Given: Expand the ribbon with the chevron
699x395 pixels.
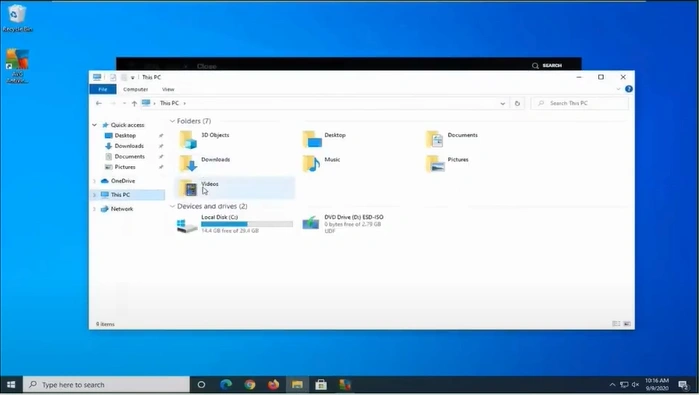Looking at the screenshot, I should (x=618, y=89).
